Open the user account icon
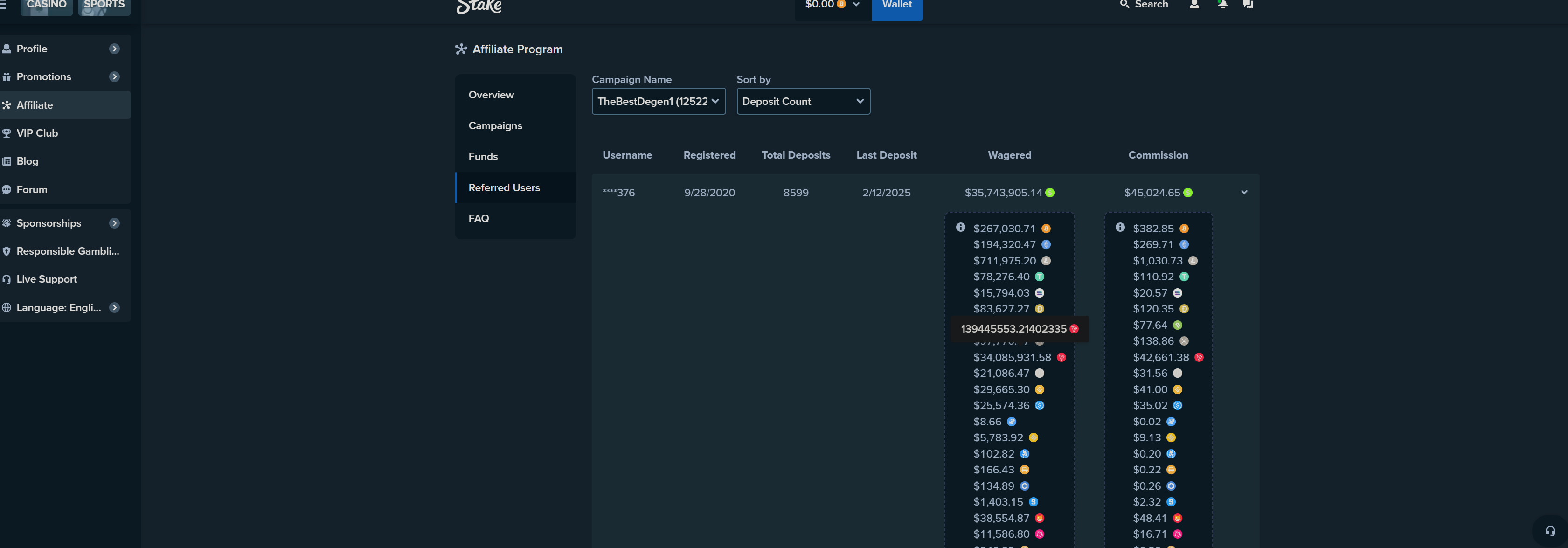This screenshot has height=548, width=1568. pos(1194,4)
